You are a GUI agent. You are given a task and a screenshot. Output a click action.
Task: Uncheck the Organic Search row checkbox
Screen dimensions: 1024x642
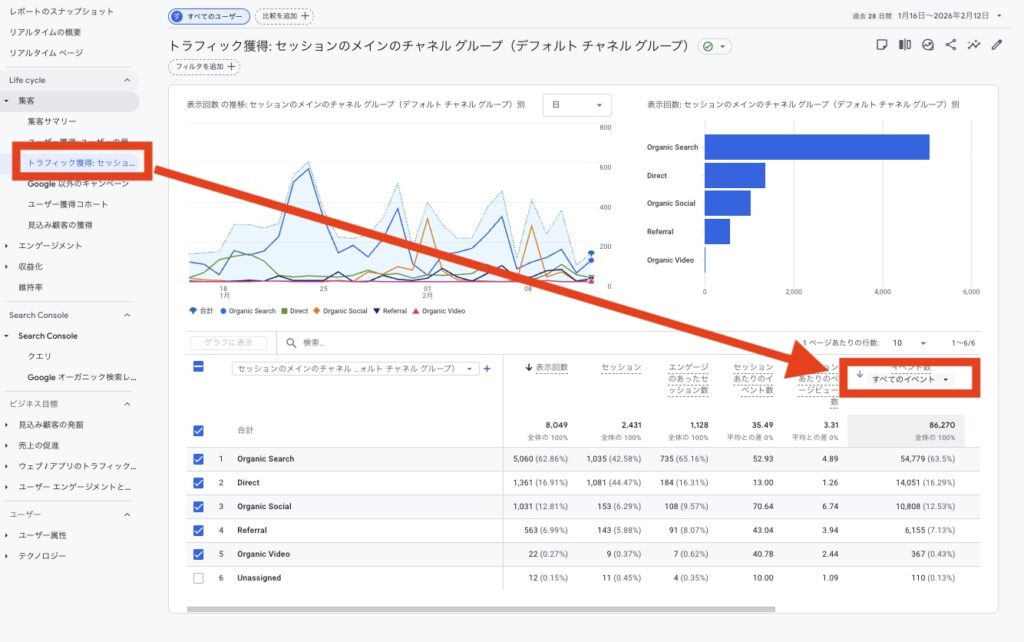(198, 459)
